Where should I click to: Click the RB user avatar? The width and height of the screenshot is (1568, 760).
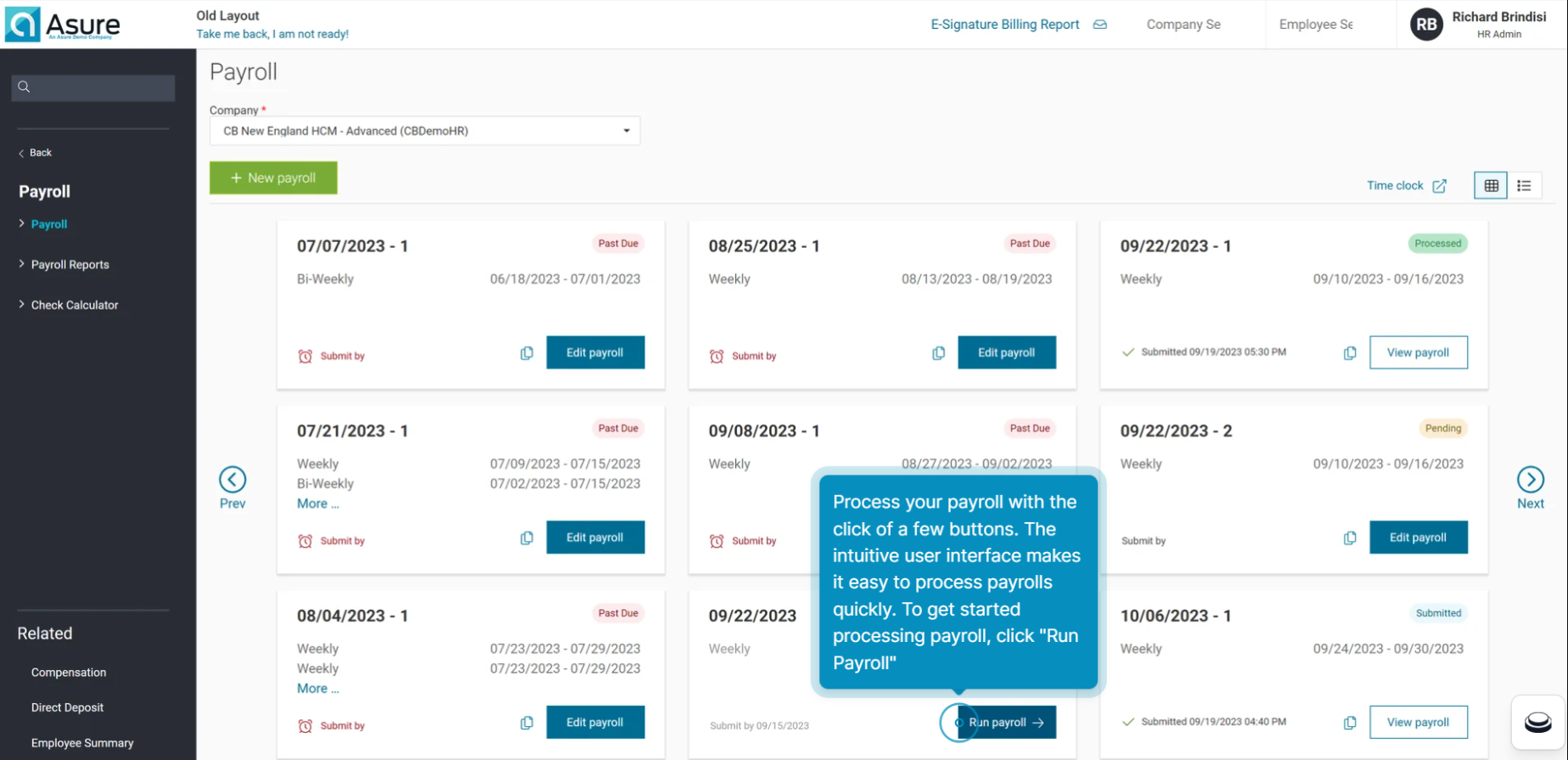tap(1426, 25)
